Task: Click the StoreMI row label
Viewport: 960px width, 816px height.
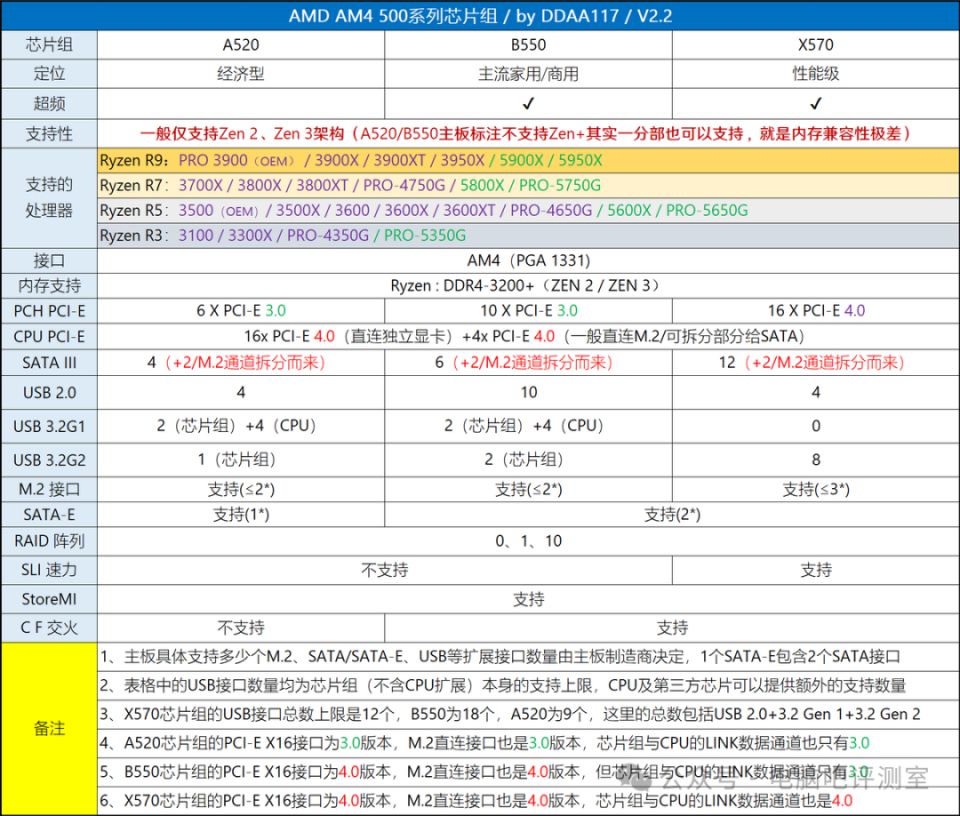Action: 49,599
